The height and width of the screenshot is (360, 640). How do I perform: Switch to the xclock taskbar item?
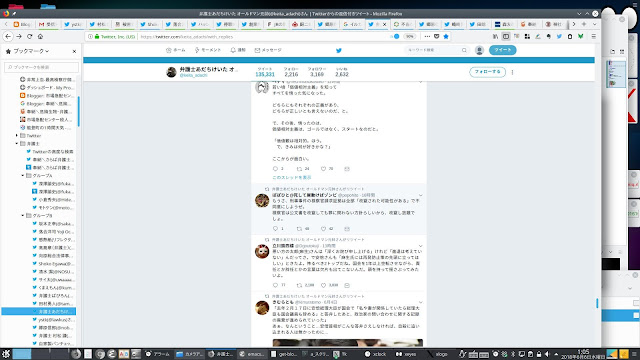point(376,354)
